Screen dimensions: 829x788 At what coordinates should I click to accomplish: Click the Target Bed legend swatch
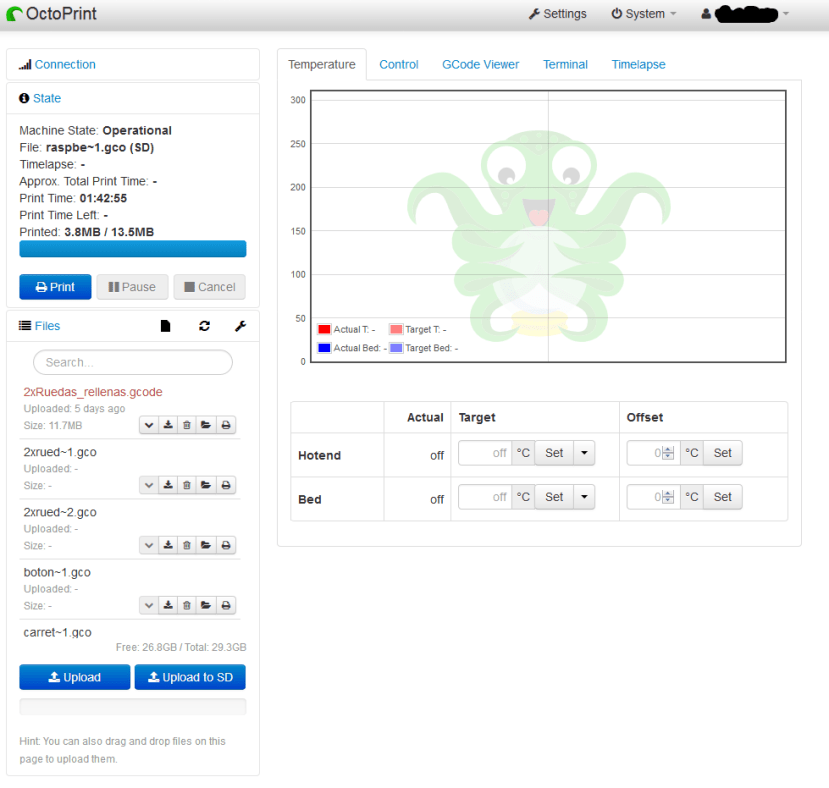click(x=396, y=348)
